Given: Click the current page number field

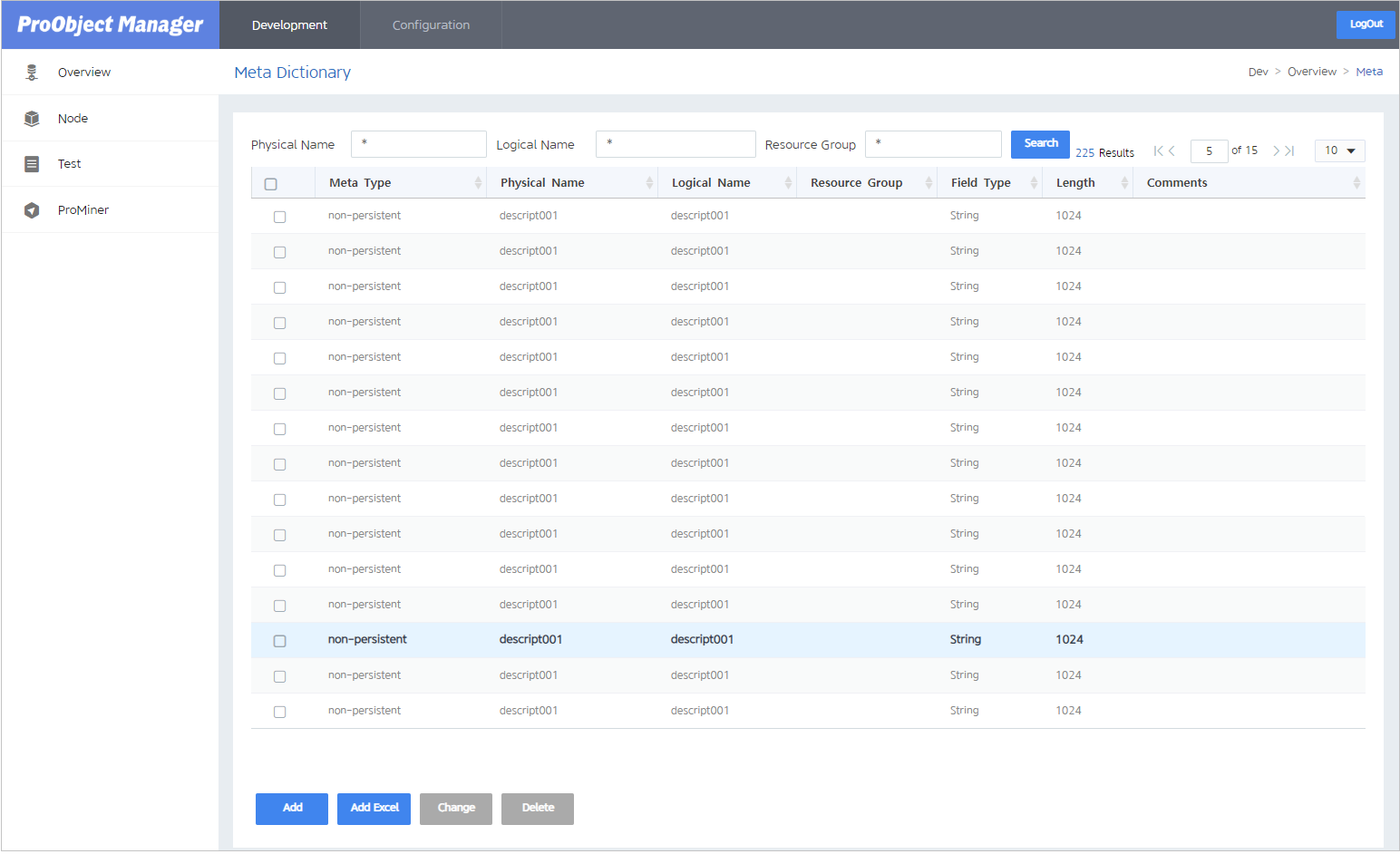Looking at the screenshot, I should click(x=1209, y=150).
